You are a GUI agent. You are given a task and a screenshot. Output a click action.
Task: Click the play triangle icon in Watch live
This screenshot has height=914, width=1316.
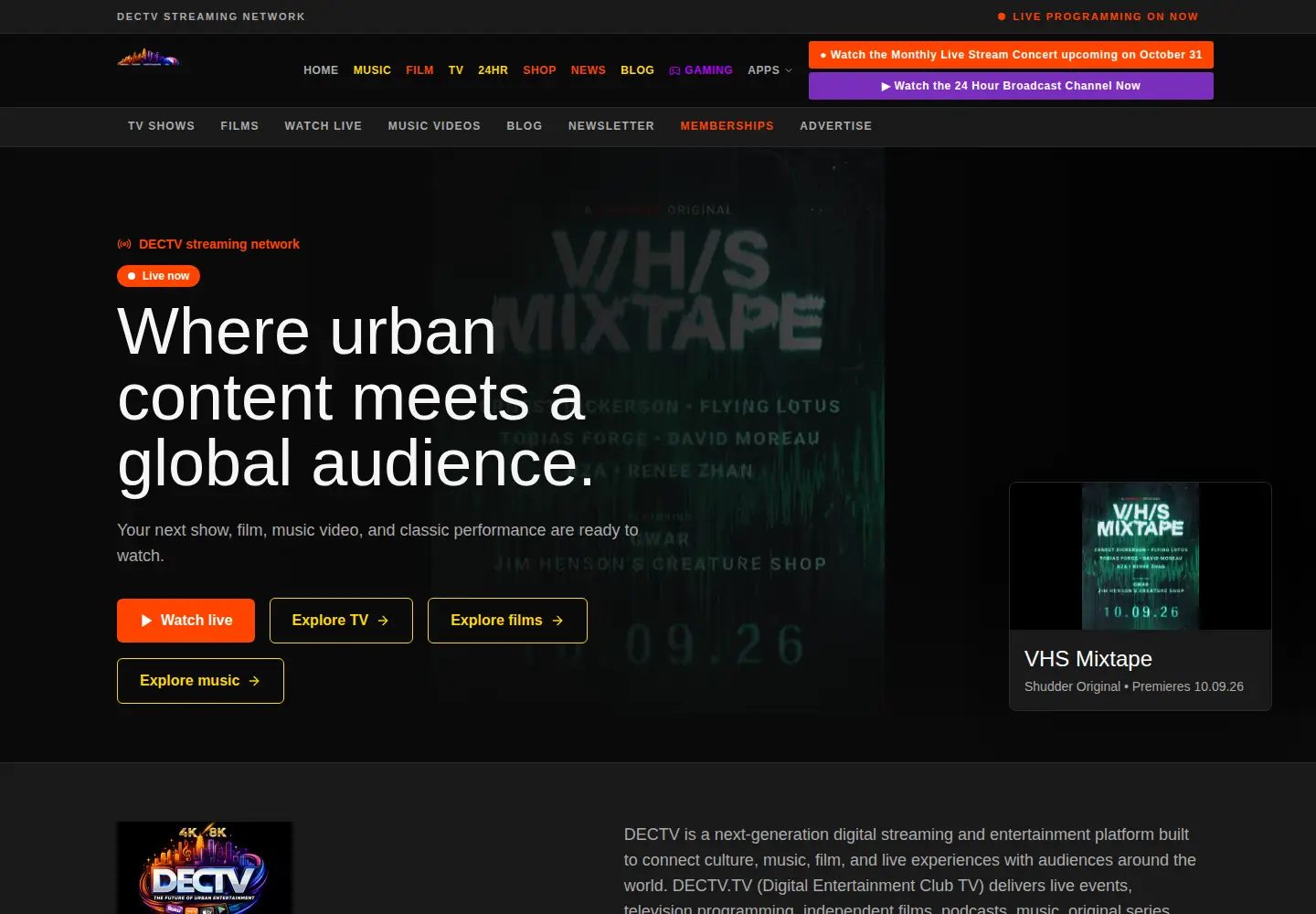click(x=146, y=621)
